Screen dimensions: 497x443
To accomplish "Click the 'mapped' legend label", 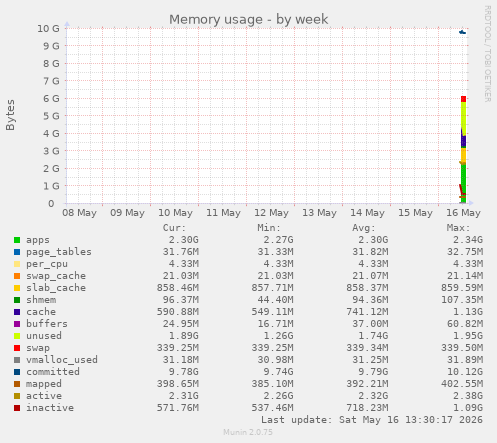I will click(x=44, y=384).
